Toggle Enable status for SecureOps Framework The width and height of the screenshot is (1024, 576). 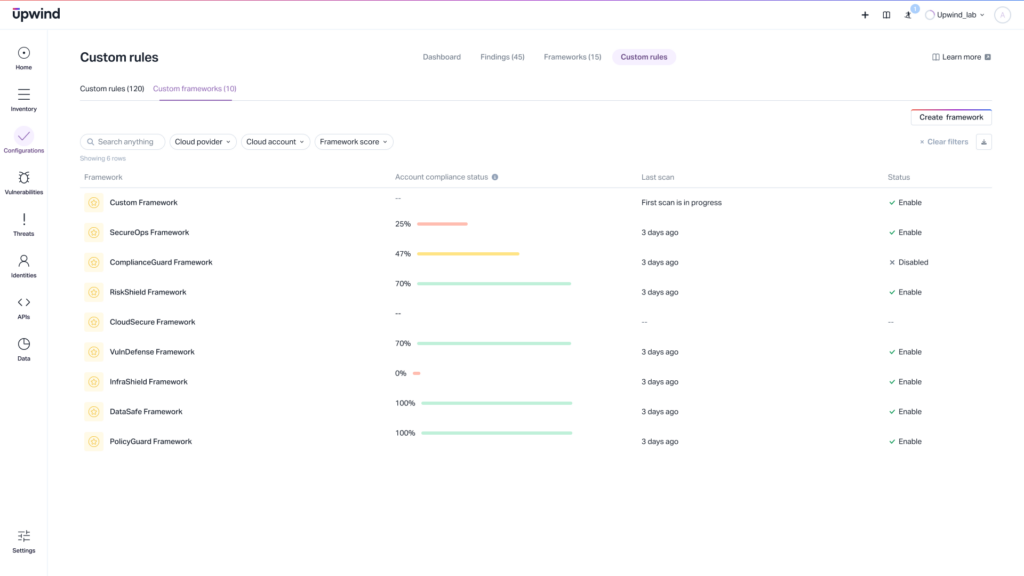[905, 232]
